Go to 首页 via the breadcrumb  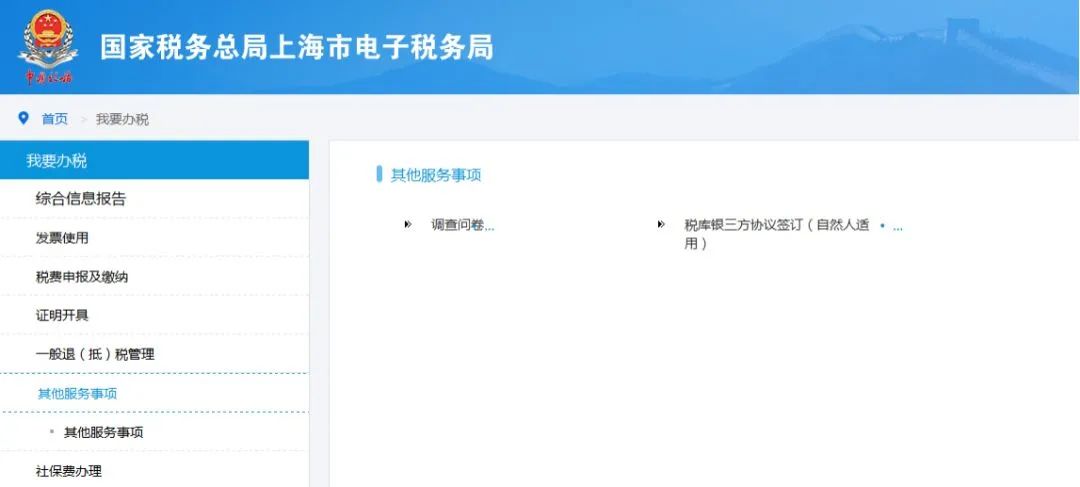point(54,119)
